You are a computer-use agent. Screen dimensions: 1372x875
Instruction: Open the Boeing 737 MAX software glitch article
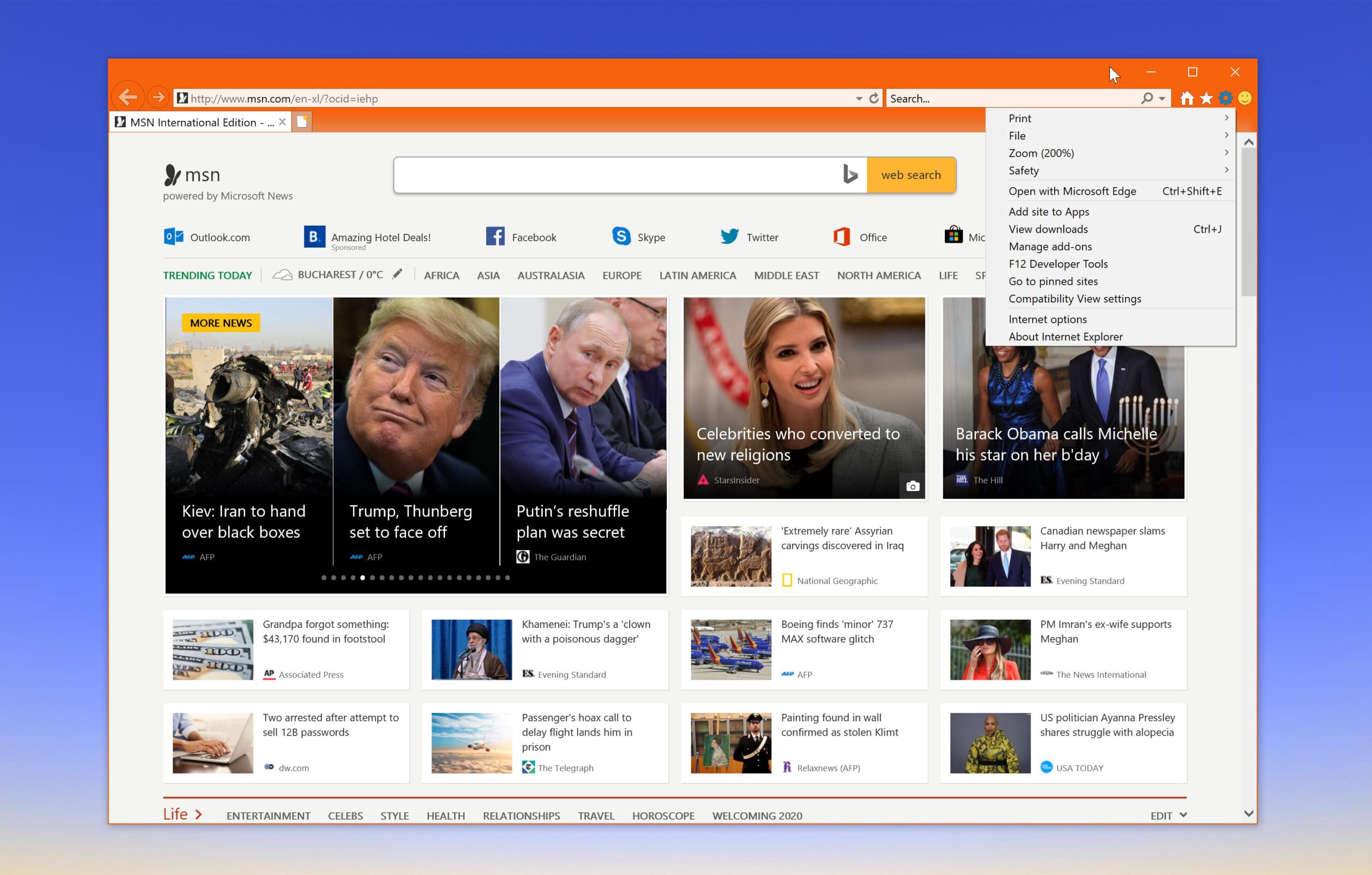pos(804,649)
